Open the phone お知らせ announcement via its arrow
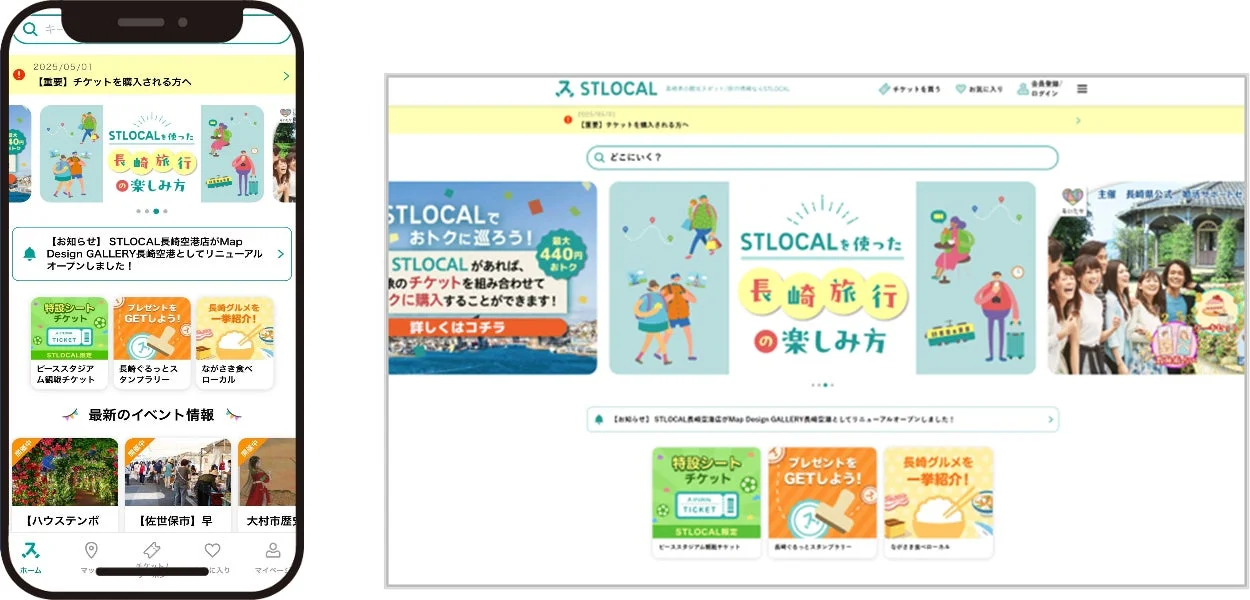Image resolution: width=1250 pixels, height=600 pixels. [280, 254]
